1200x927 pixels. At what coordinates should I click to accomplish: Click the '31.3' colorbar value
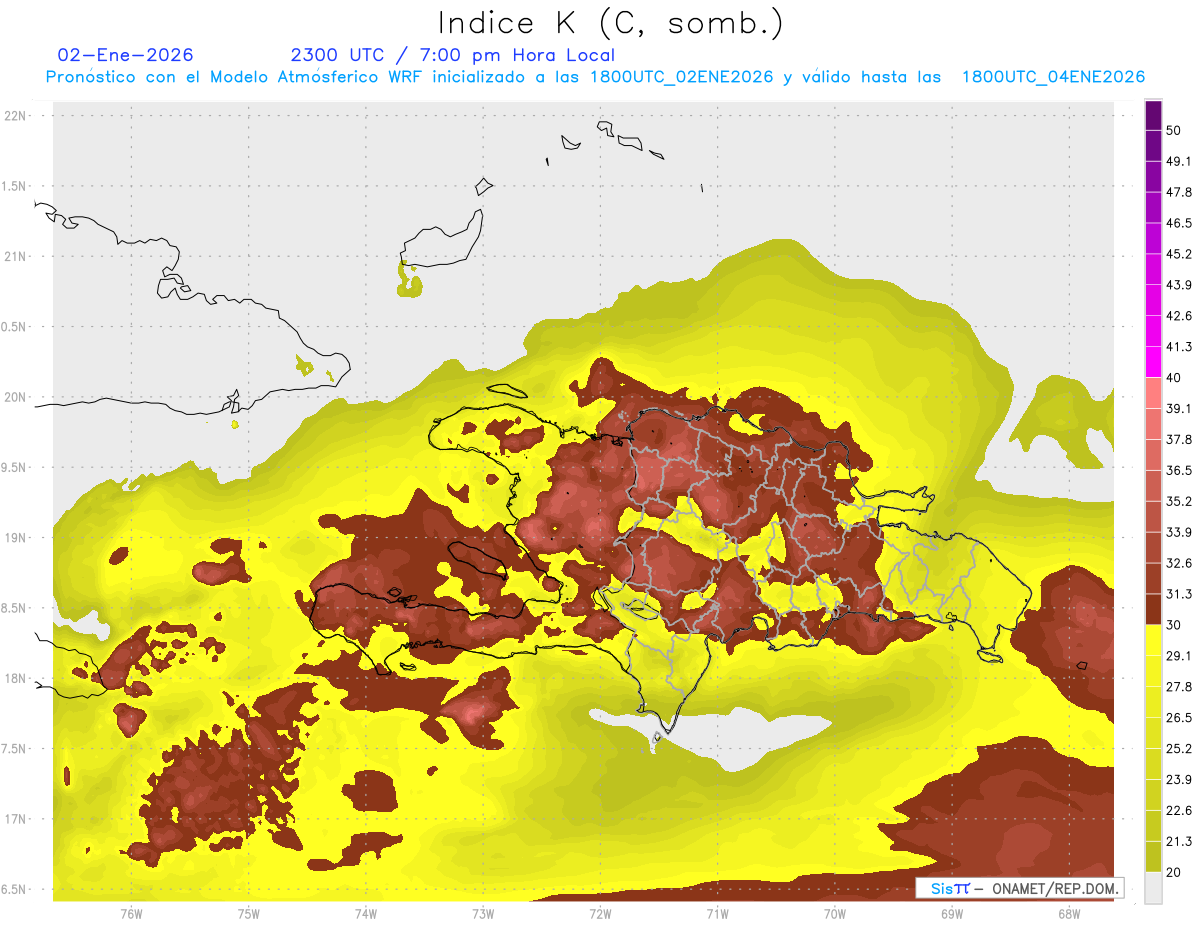point(1179,594)
